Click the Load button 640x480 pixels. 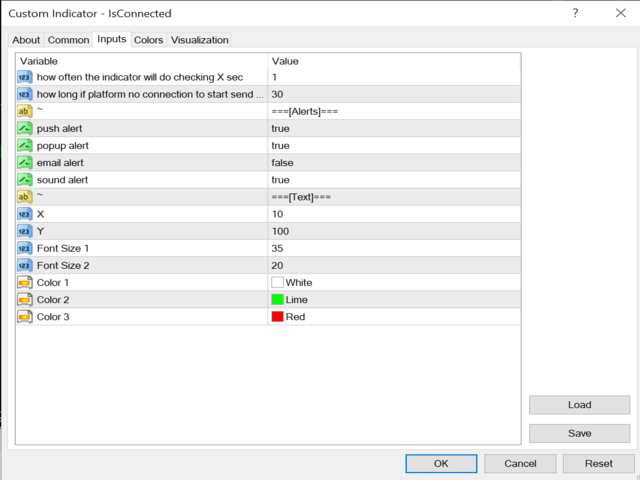[580, 405]
